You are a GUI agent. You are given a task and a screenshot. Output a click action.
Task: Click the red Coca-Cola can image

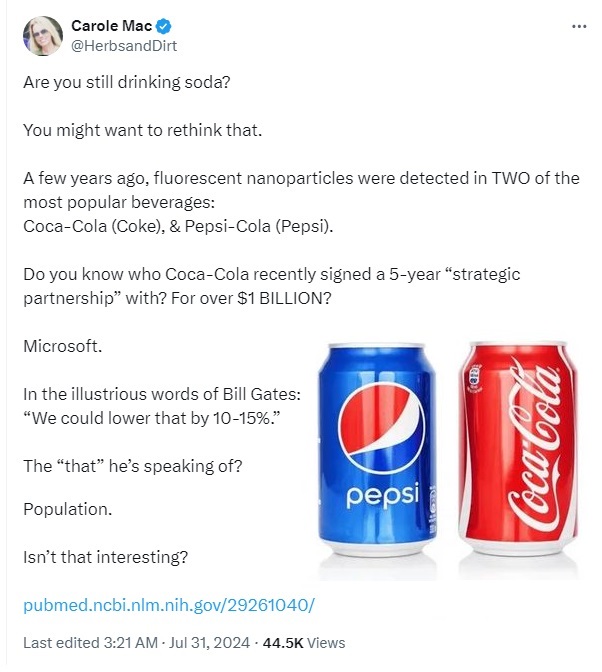point(518,447)
